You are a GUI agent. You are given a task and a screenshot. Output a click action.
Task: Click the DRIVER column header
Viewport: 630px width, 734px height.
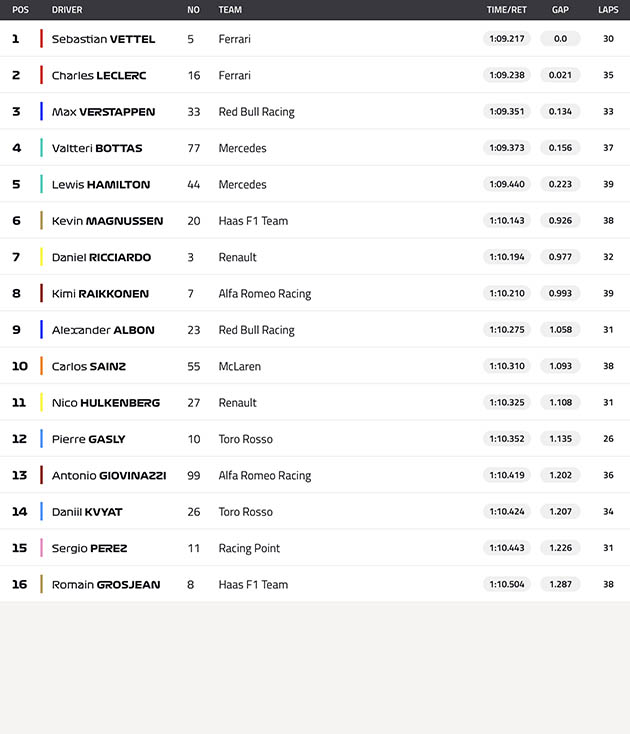coord(67,10)
